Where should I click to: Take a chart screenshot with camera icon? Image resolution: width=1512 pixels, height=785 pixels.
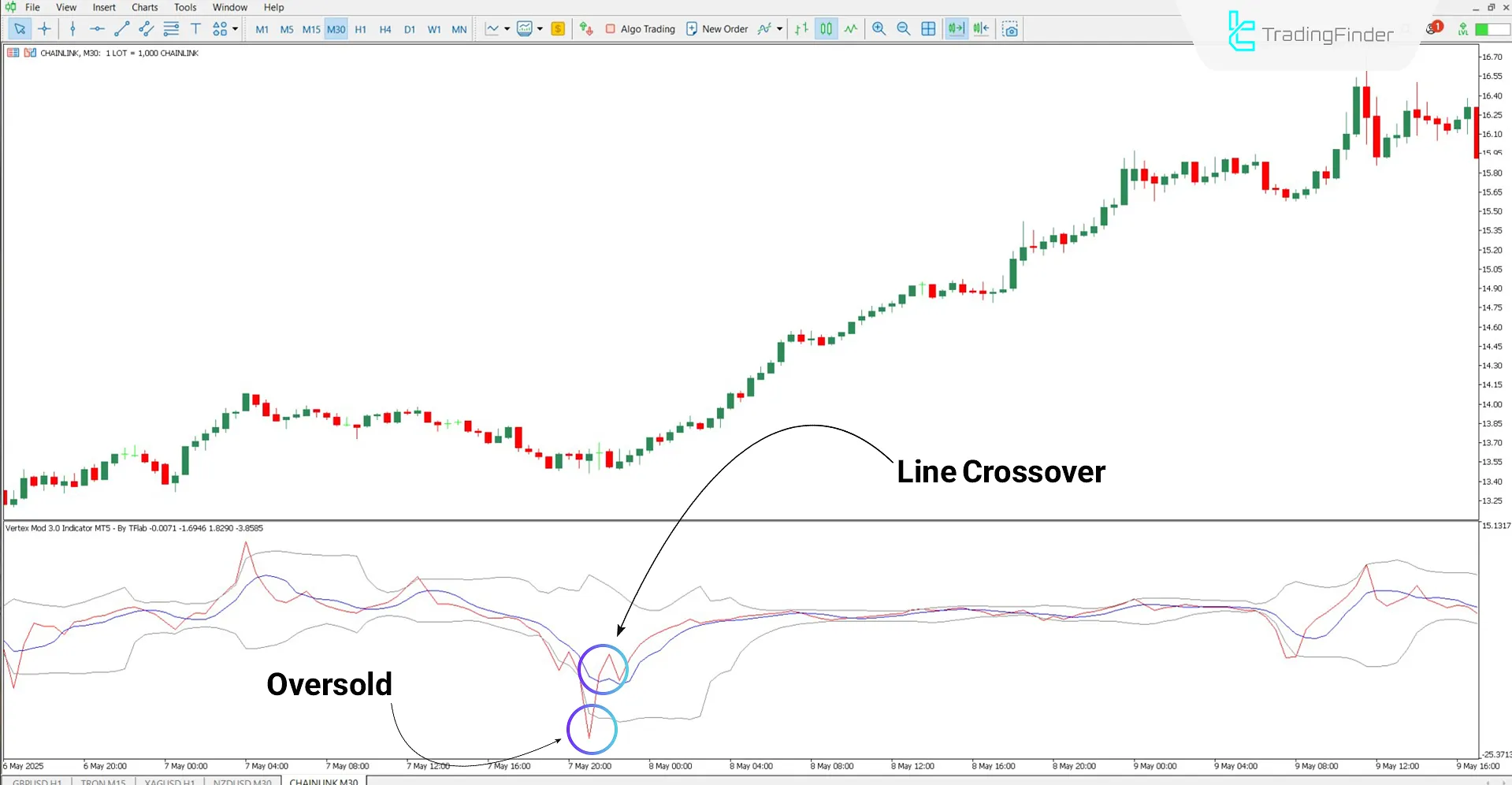click(1010, 29)
